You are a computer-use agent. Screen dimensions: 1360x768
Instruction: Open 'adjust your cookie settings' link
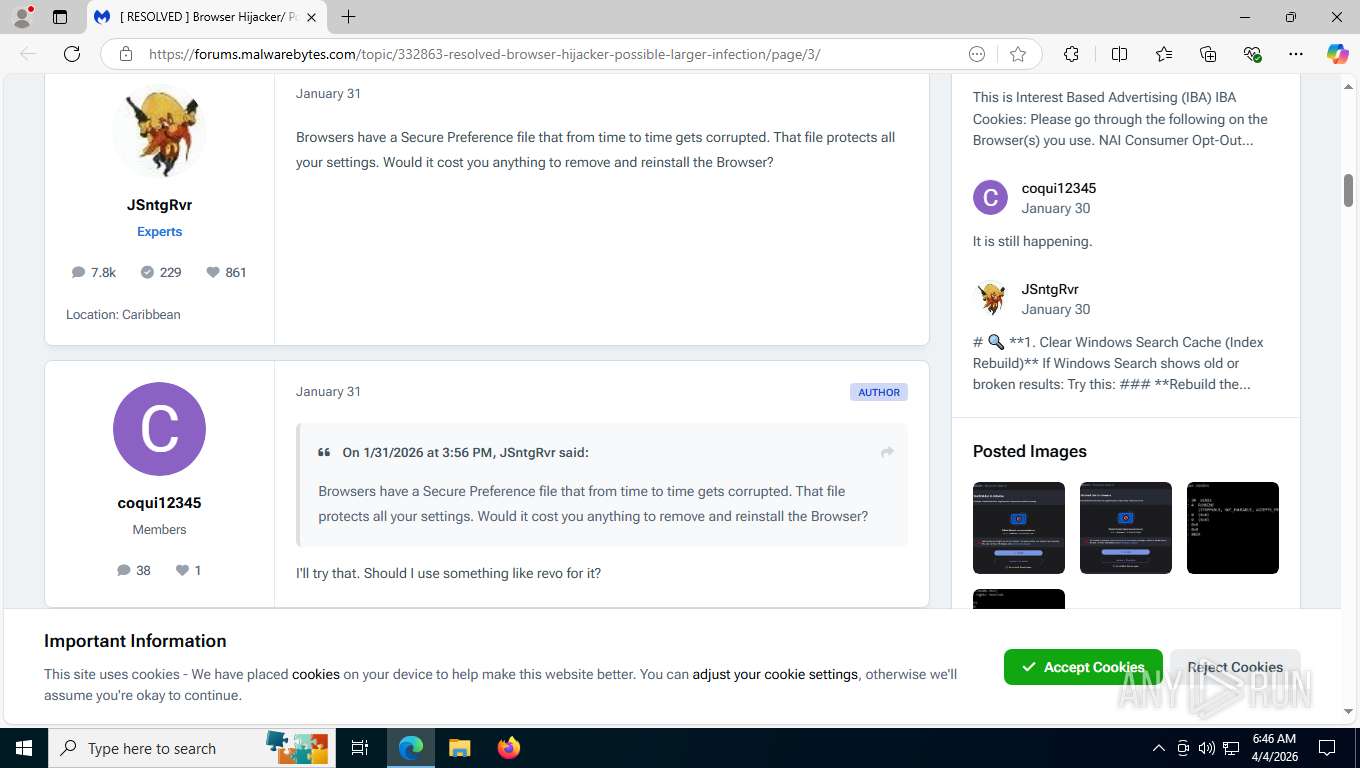tap(775, 674)
